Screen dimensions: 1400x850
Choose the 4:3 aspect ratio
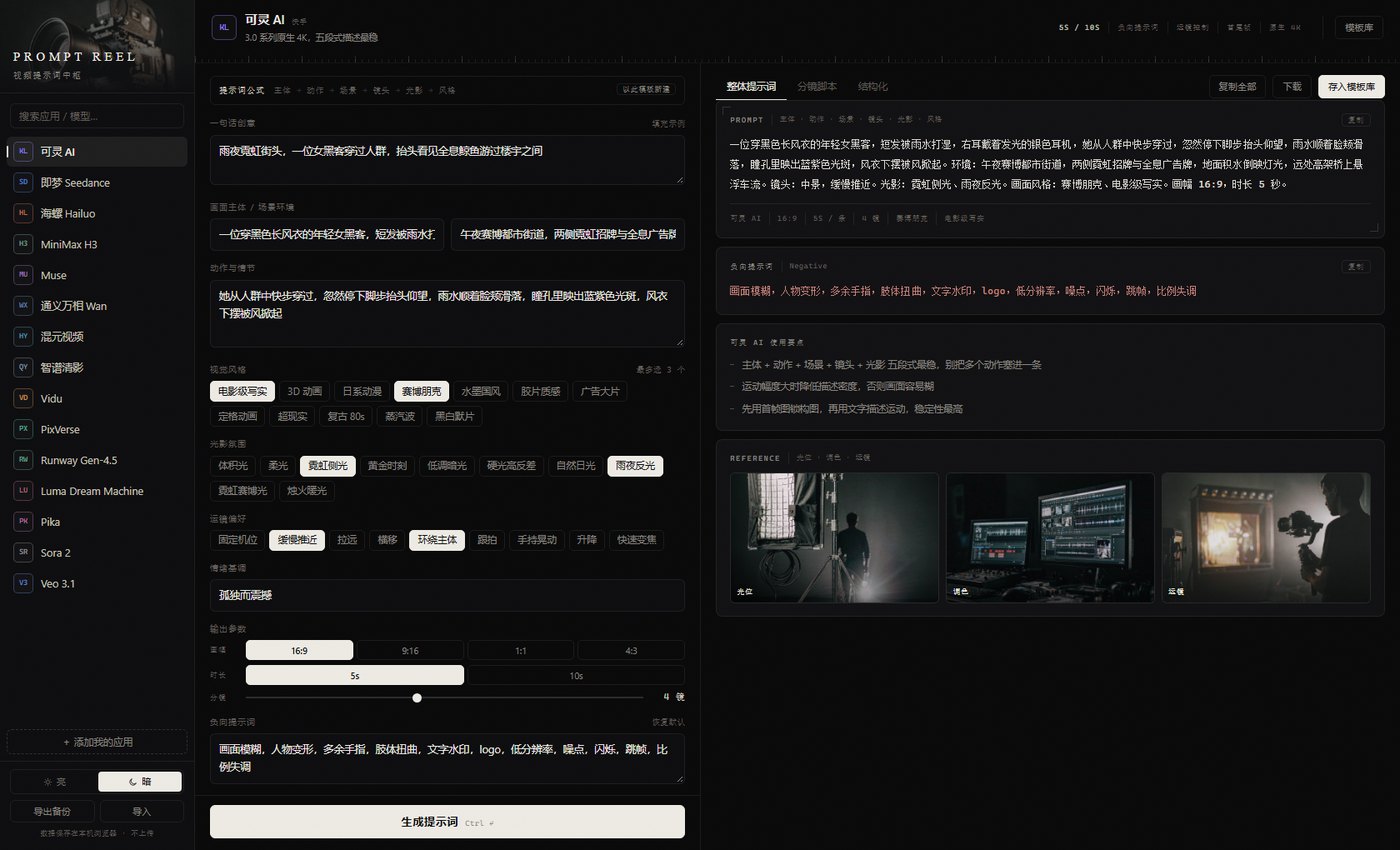point(631,650)
